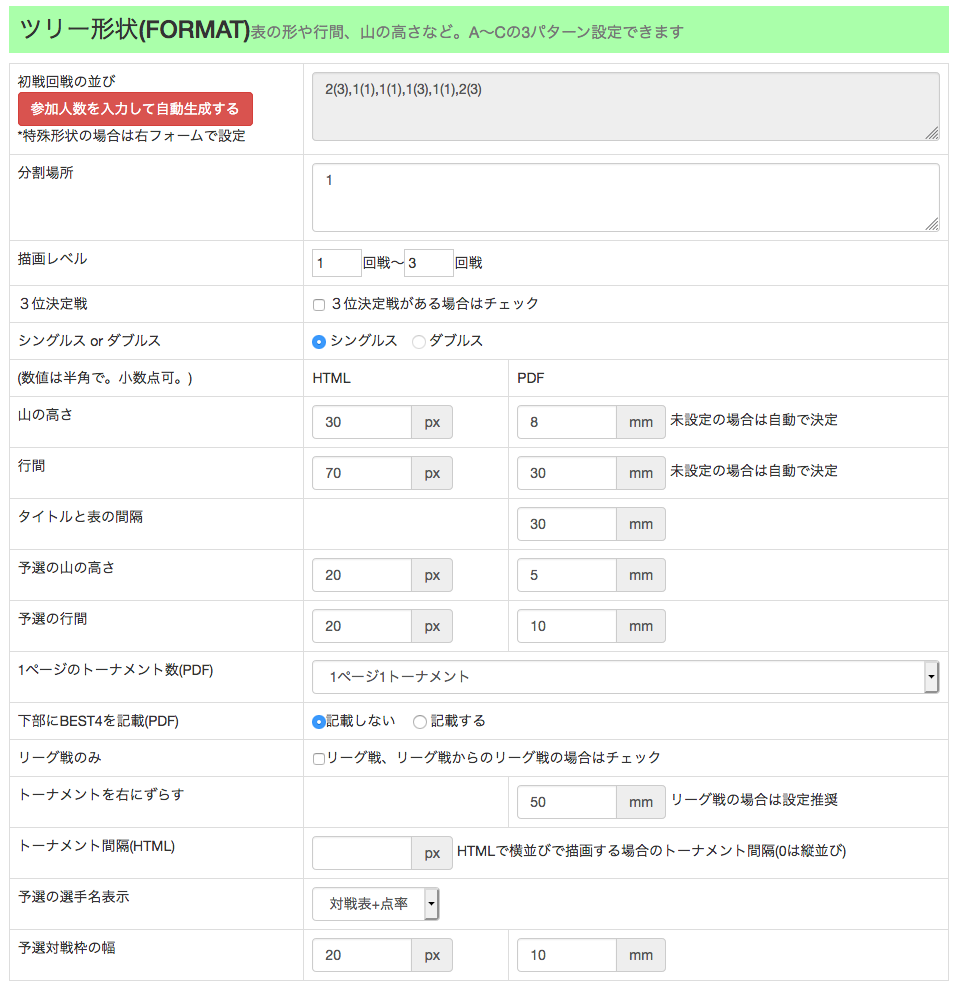Click the 描画レベル end round field
Viewport: 966px width, 993px height.
[x=428, y=263]
